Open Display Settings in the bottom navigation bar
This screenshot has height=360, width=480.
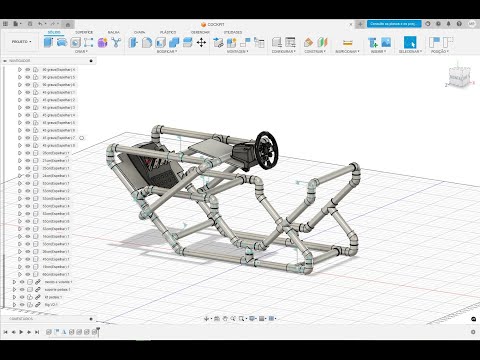[x=253, y=319]
